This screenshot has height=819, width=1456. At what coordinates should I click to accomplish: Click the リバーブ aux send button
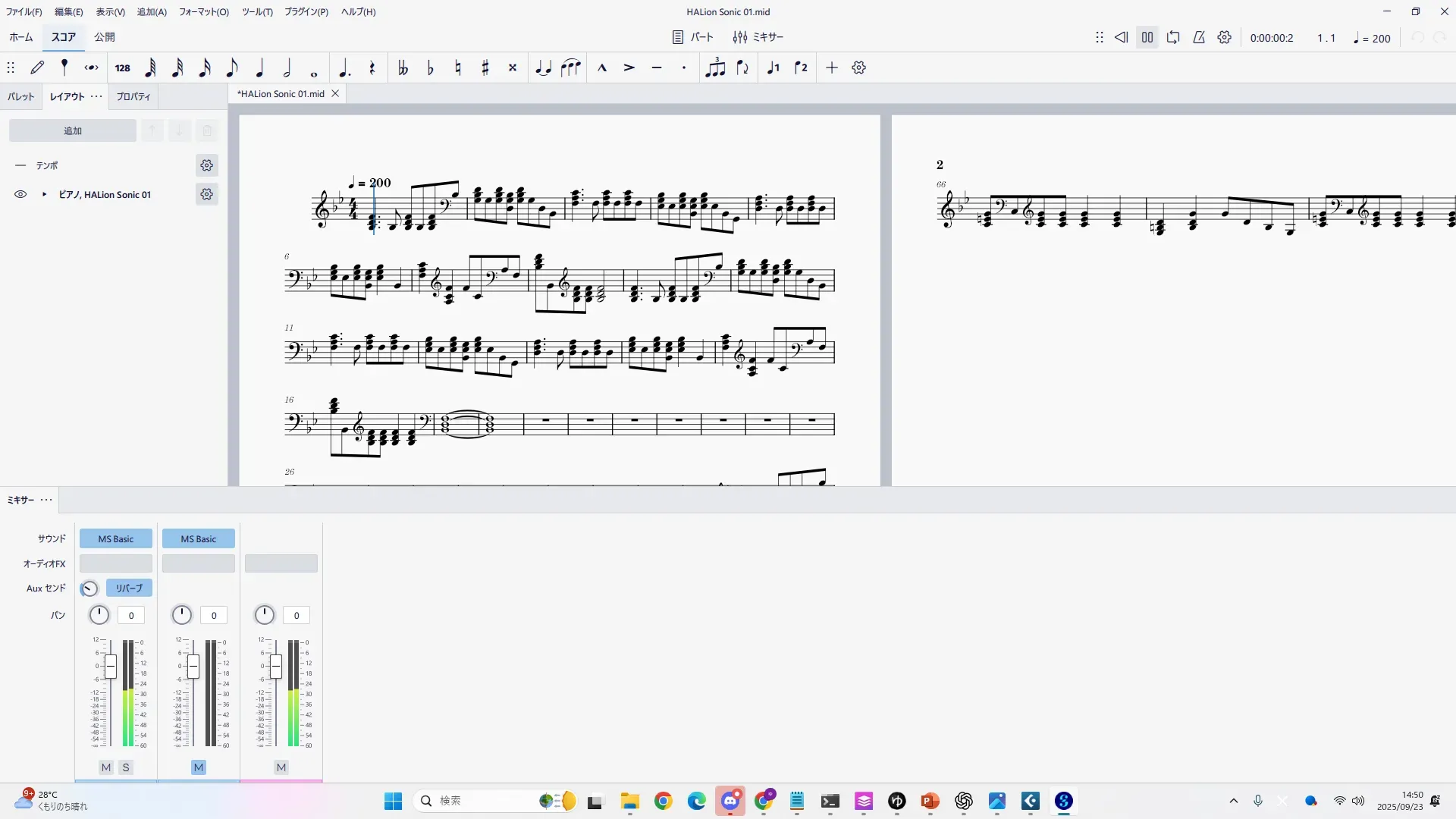point(129,588)
